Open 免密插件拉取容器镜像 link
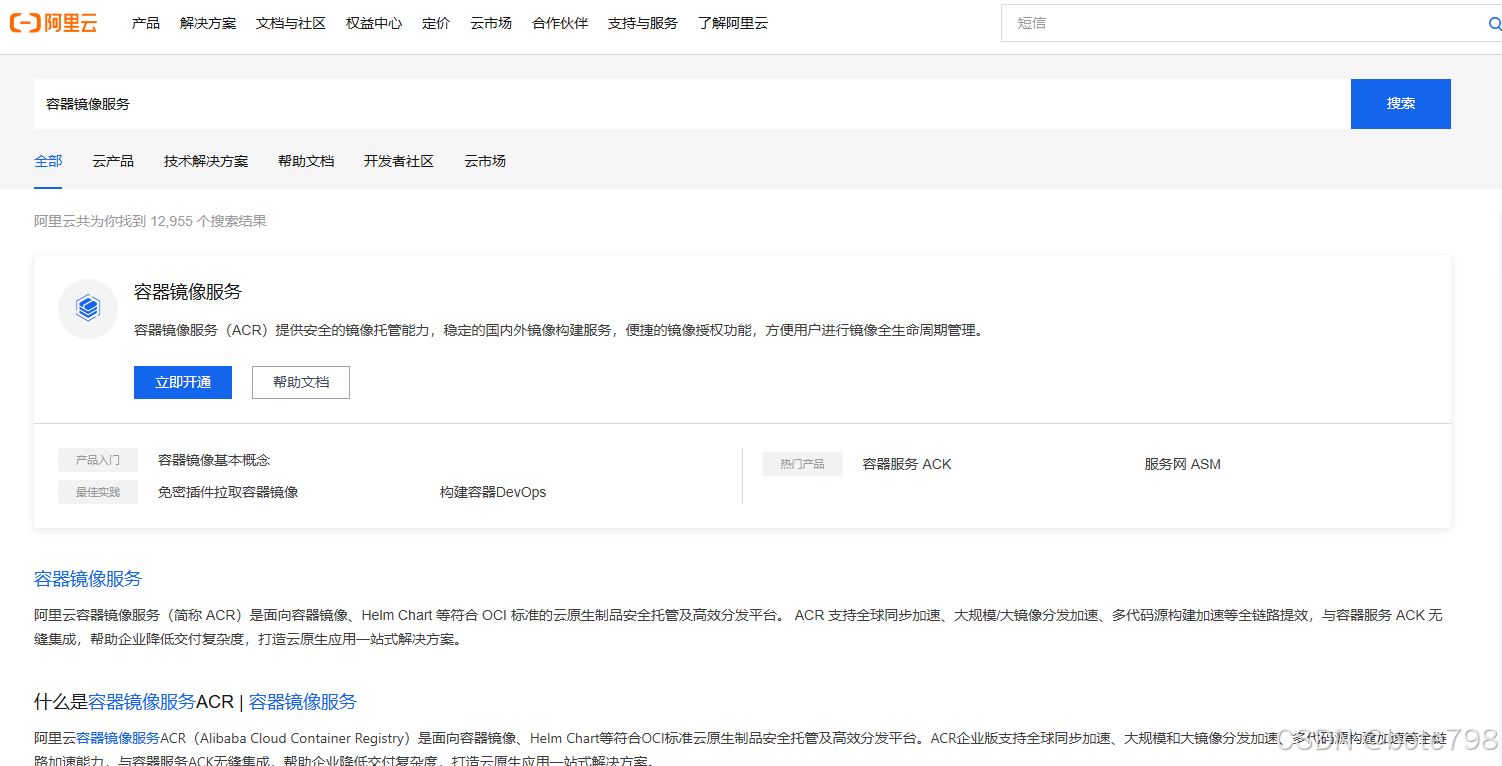 [x=228, y=492]
